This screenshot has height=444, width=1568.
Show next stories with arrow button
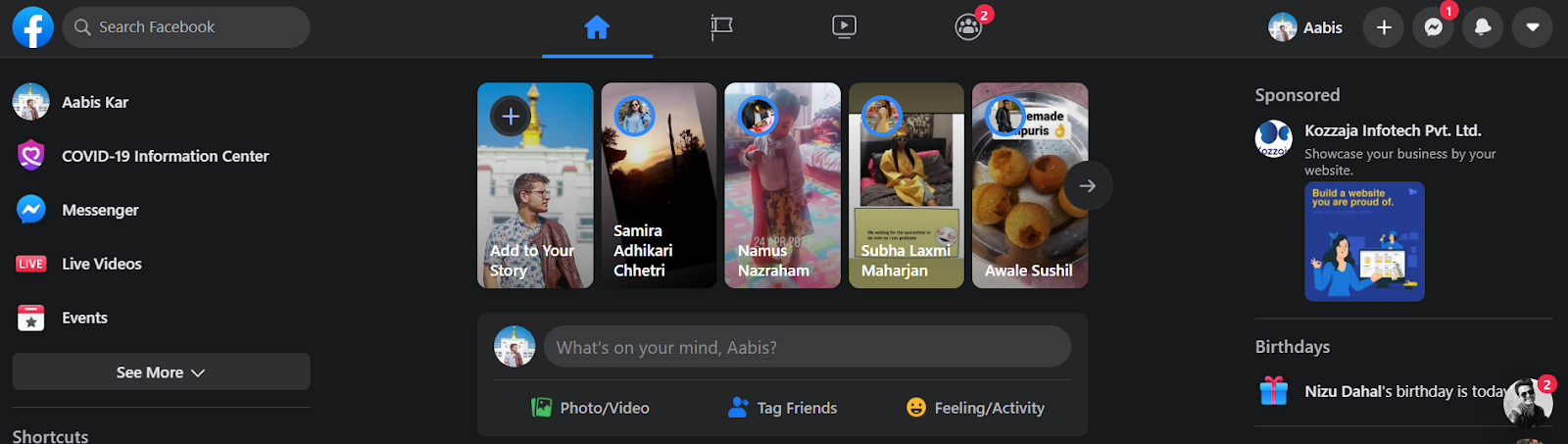tap(1088, 185)
